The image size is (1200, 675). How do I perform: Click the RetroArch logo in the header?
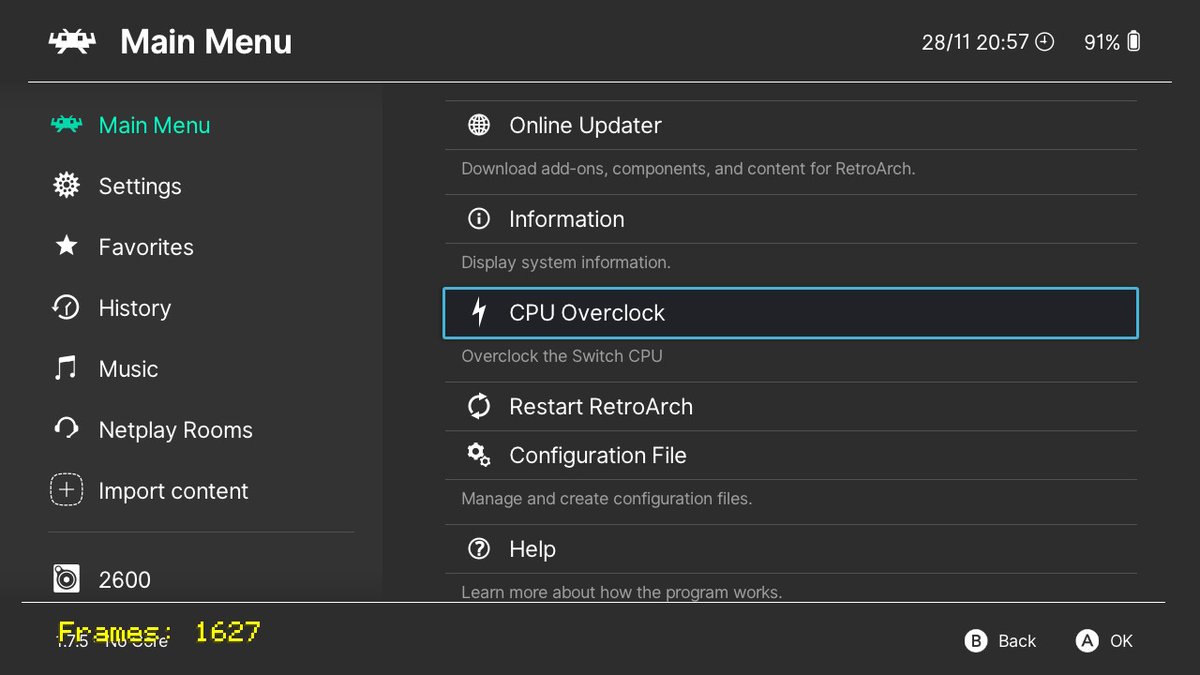point(72,42)
